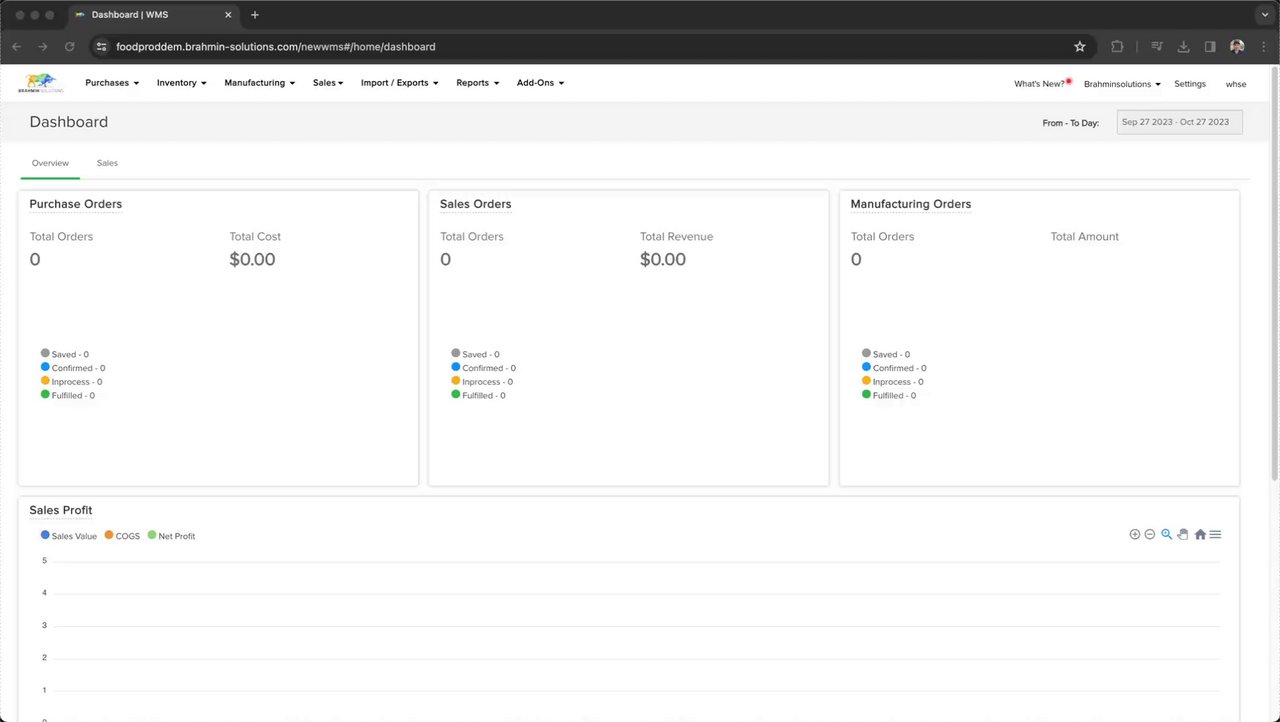Close the Dashboard | WMS tab
The height and width of the screenshot is (722, 1280).
click(229, 15)
